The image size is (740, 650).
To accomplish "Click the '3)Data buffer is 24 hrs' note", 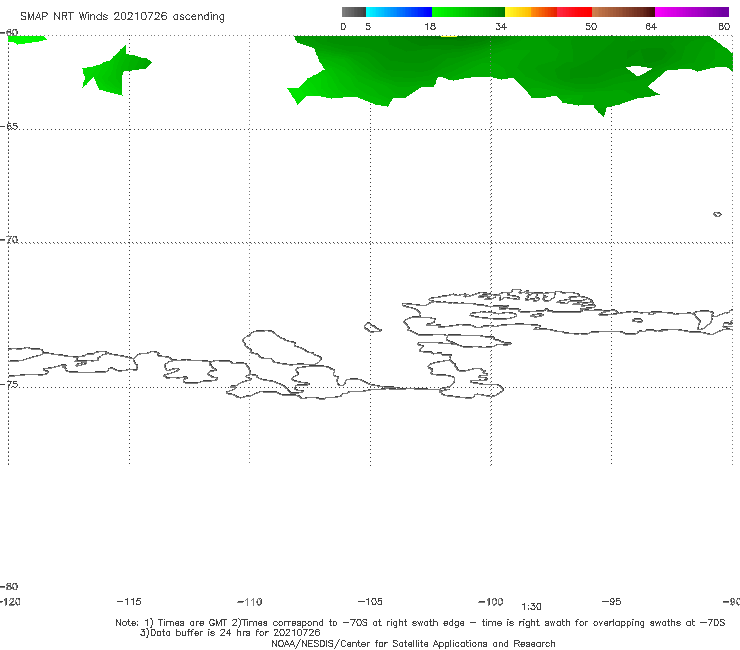I will pyautogui.click(x=230, y=633).
